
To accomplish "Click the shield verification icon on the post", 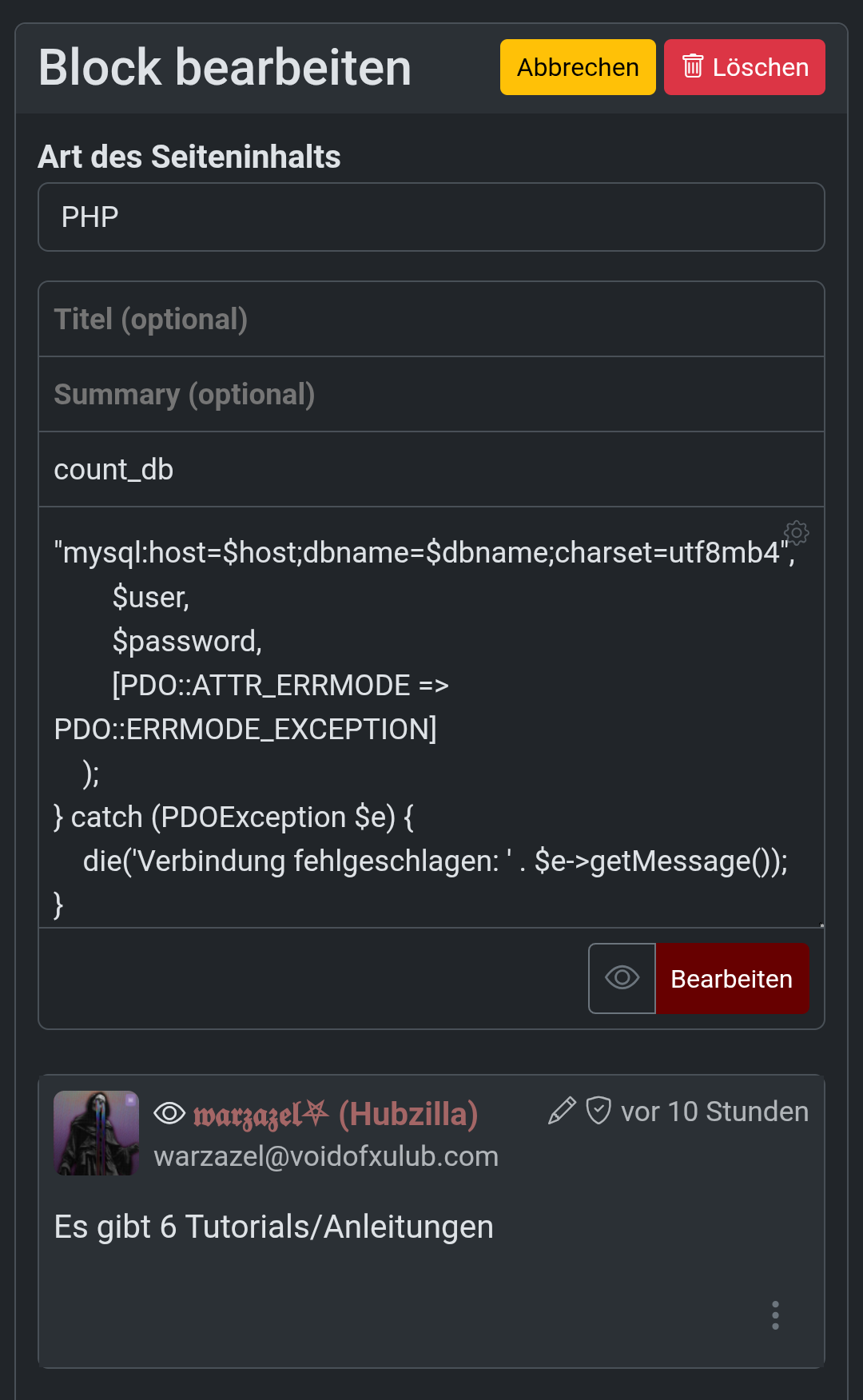I will pyautogui.click(x=599, y=1111).
